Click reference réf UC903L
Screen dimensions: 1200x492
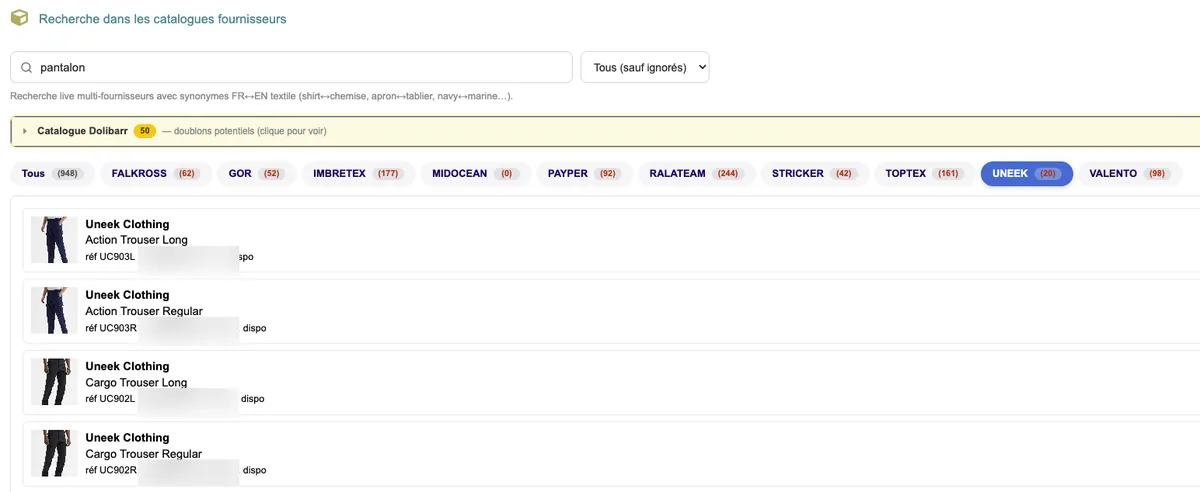coord(110,257)
